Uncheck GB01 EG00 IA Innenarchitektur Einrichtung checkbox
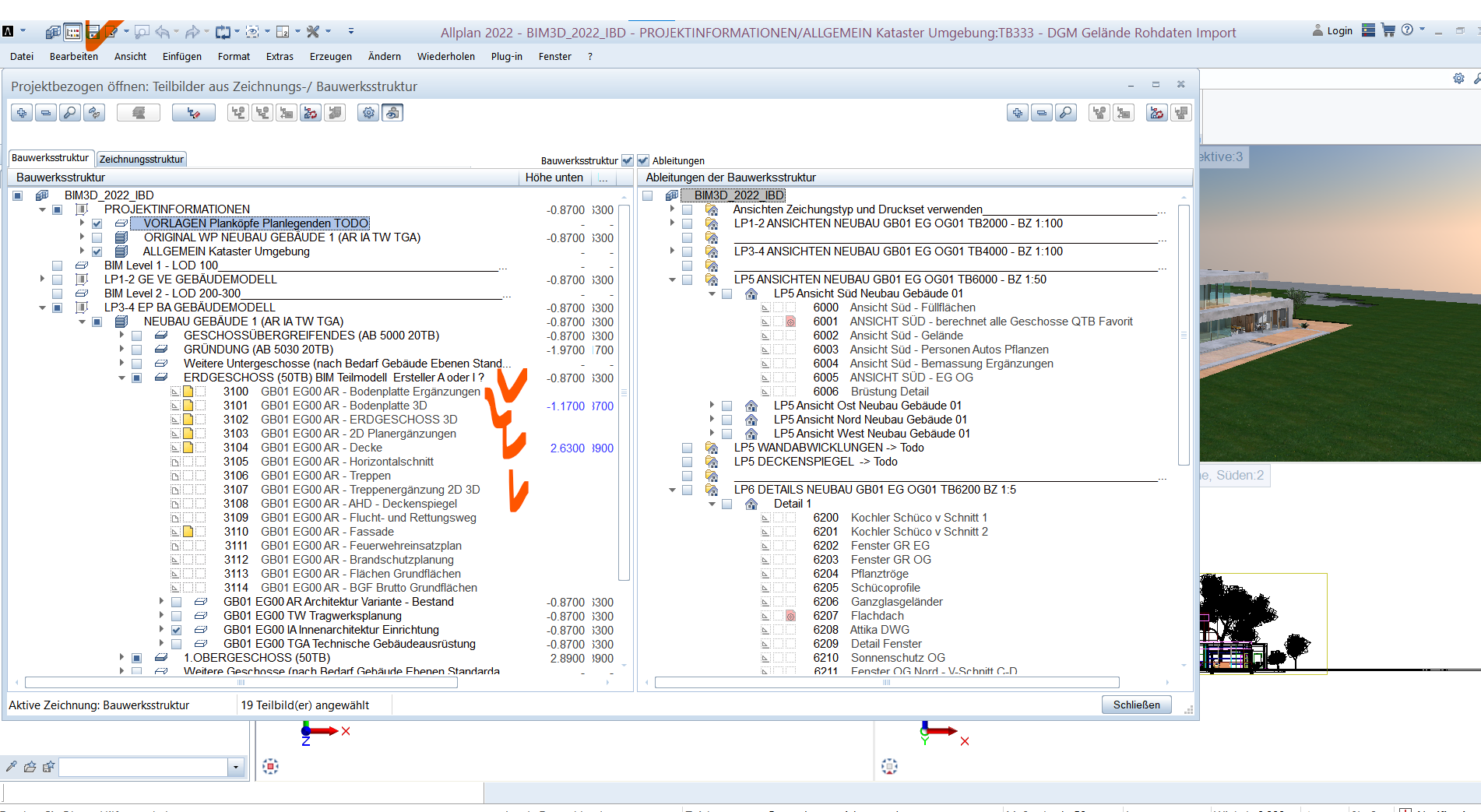Image resolution: width=1481 pixels, height=812 pixels. (177, 630)
